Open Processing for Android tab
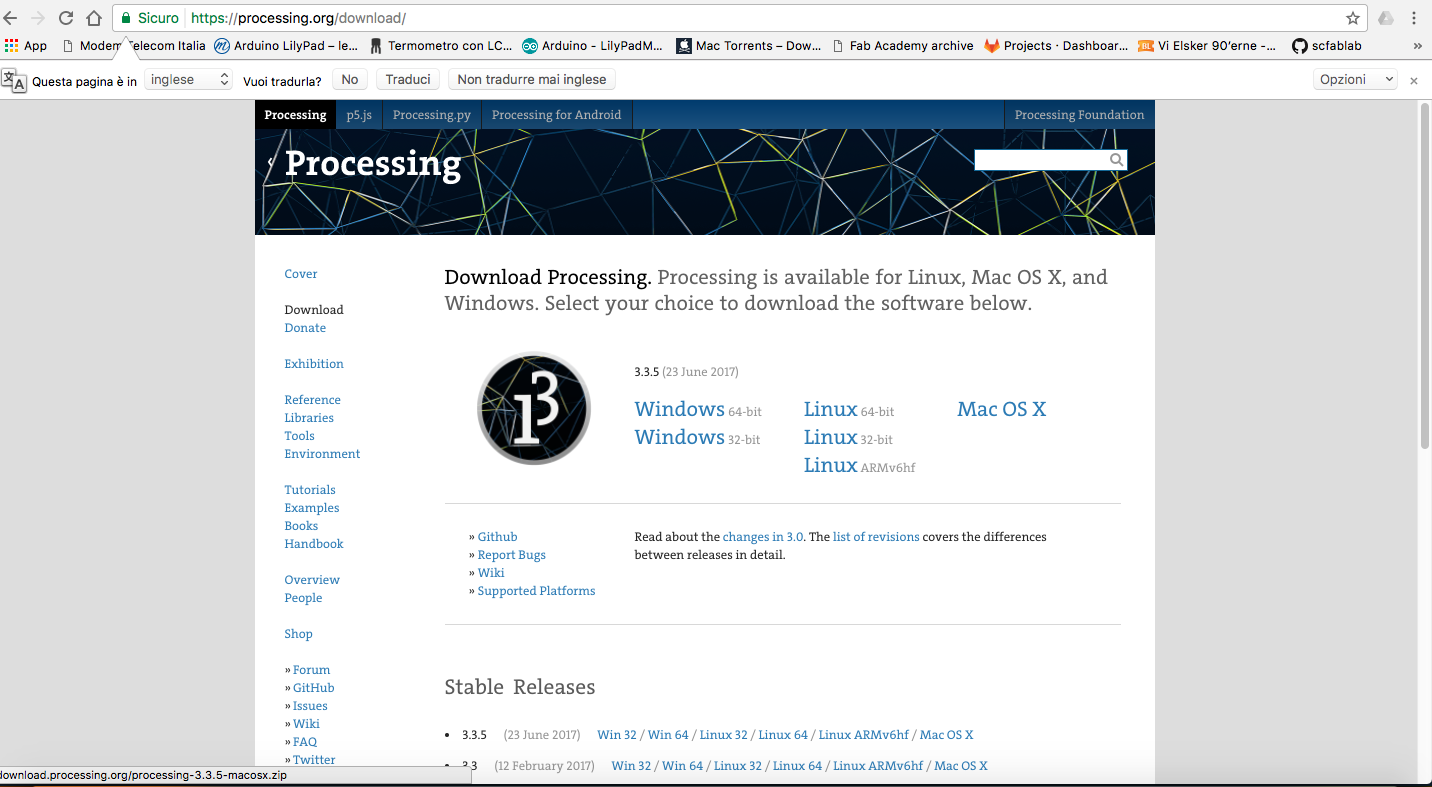The width and height of the screenshot is (1432, 787). pyautogui.click(x=556, y=115)
